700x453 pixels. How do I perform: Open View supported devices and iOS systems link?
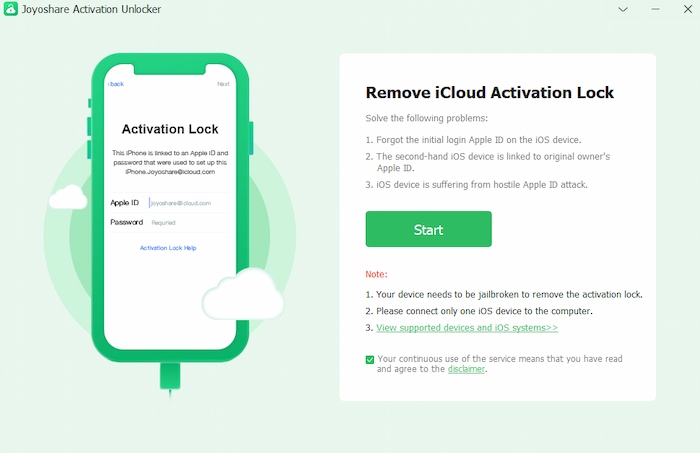(x=467, y=328)
